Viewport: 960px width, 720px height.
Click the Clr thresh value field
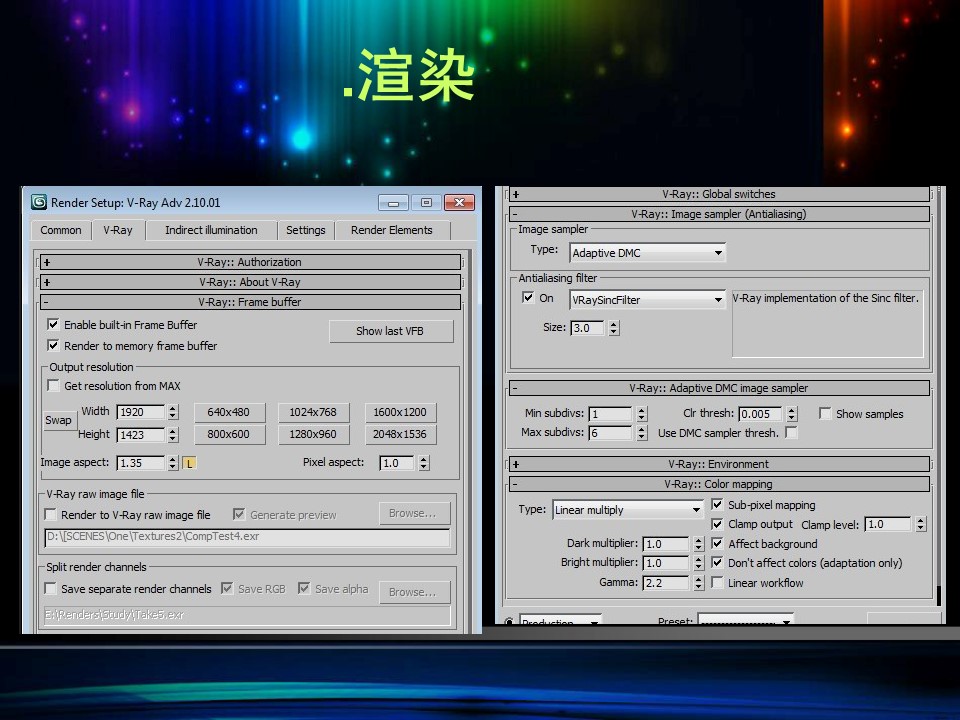pos(760,414)
